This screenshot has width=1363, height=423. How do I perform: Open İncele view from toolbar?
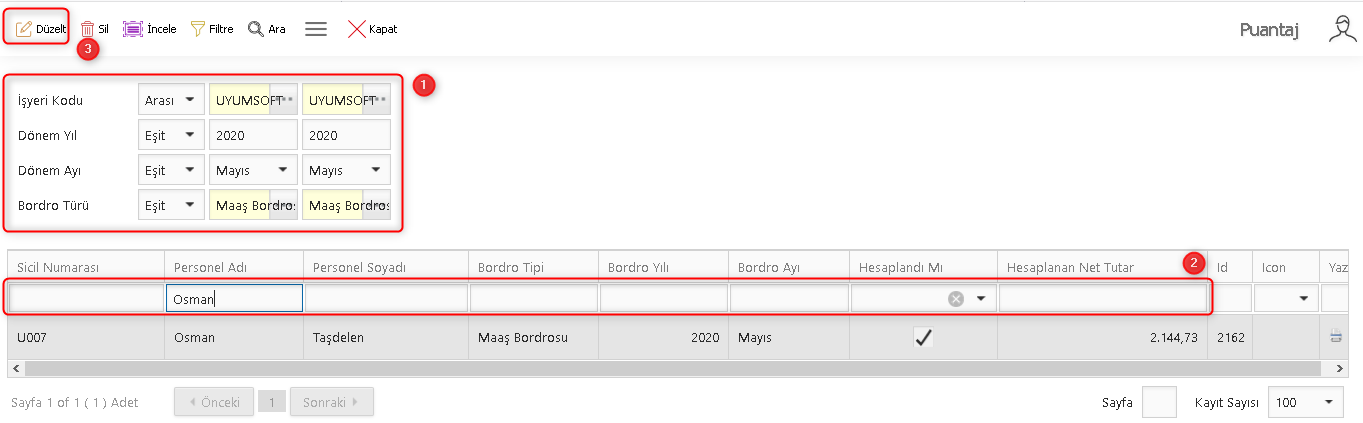[x=132, y=29]
